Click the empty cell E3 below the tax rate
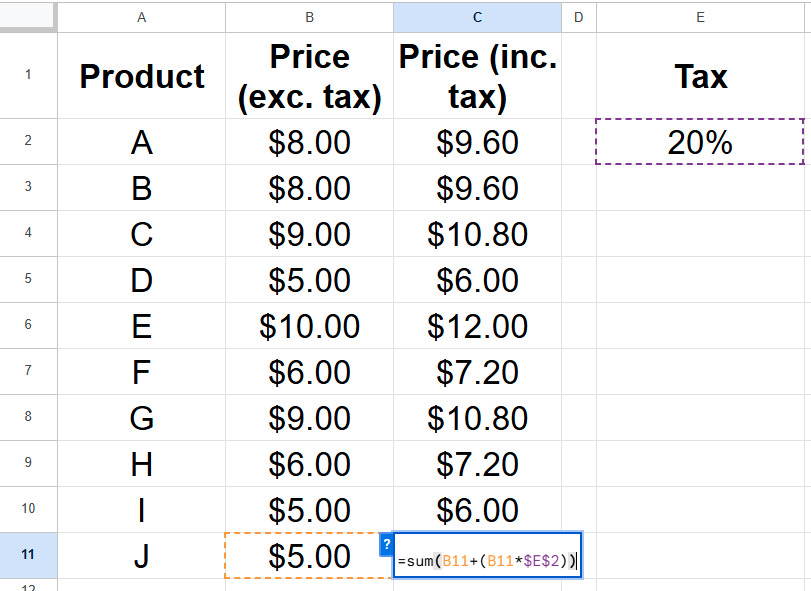Image resolution: width=811 pixels, height=591 pixels. tap(700, 188)
